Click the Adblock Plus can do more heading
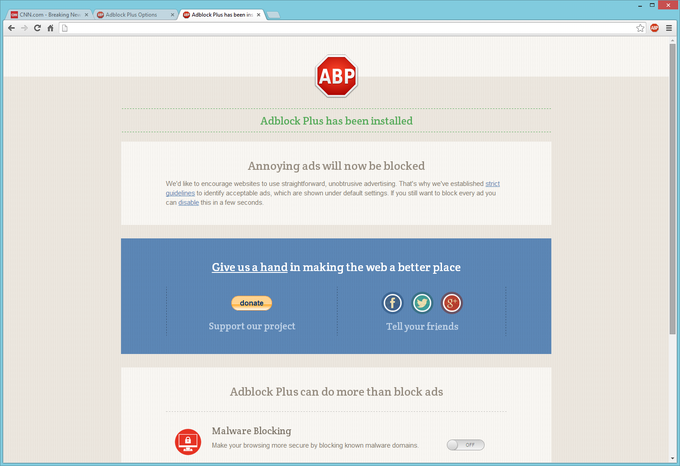 click(x=337, y=392)
